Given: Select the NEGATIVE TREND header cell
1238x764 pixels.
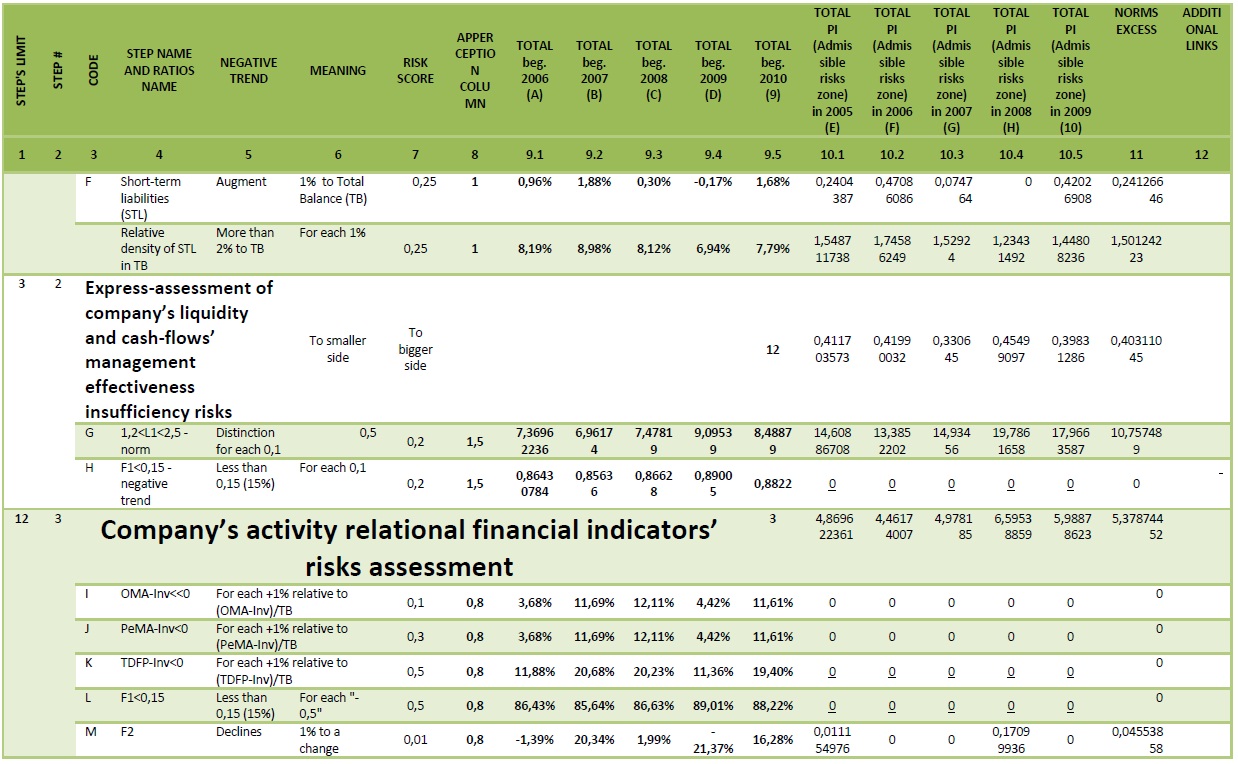Looking at the screenshot, I should click(x=248, y=71).
